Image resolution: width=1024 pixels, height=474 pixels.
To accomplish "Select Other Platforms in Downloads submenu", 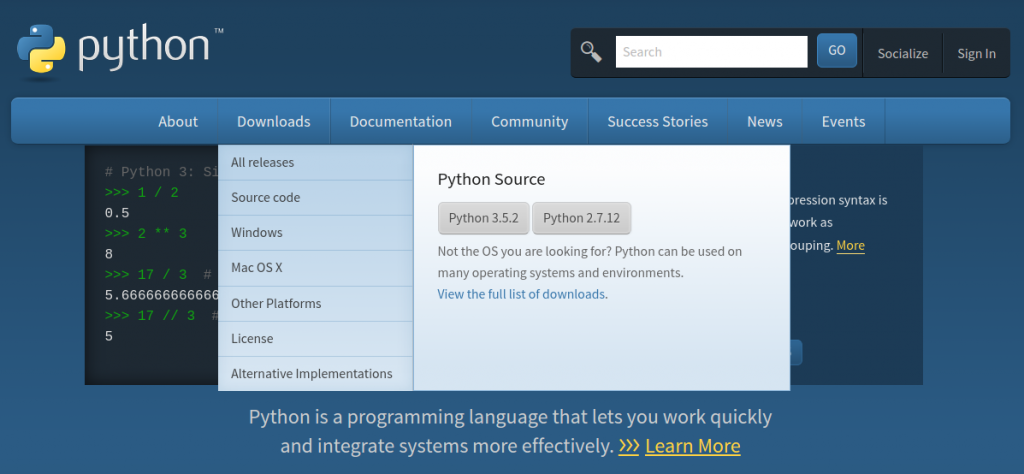I will pyautogui.click(x=315, y=304).
